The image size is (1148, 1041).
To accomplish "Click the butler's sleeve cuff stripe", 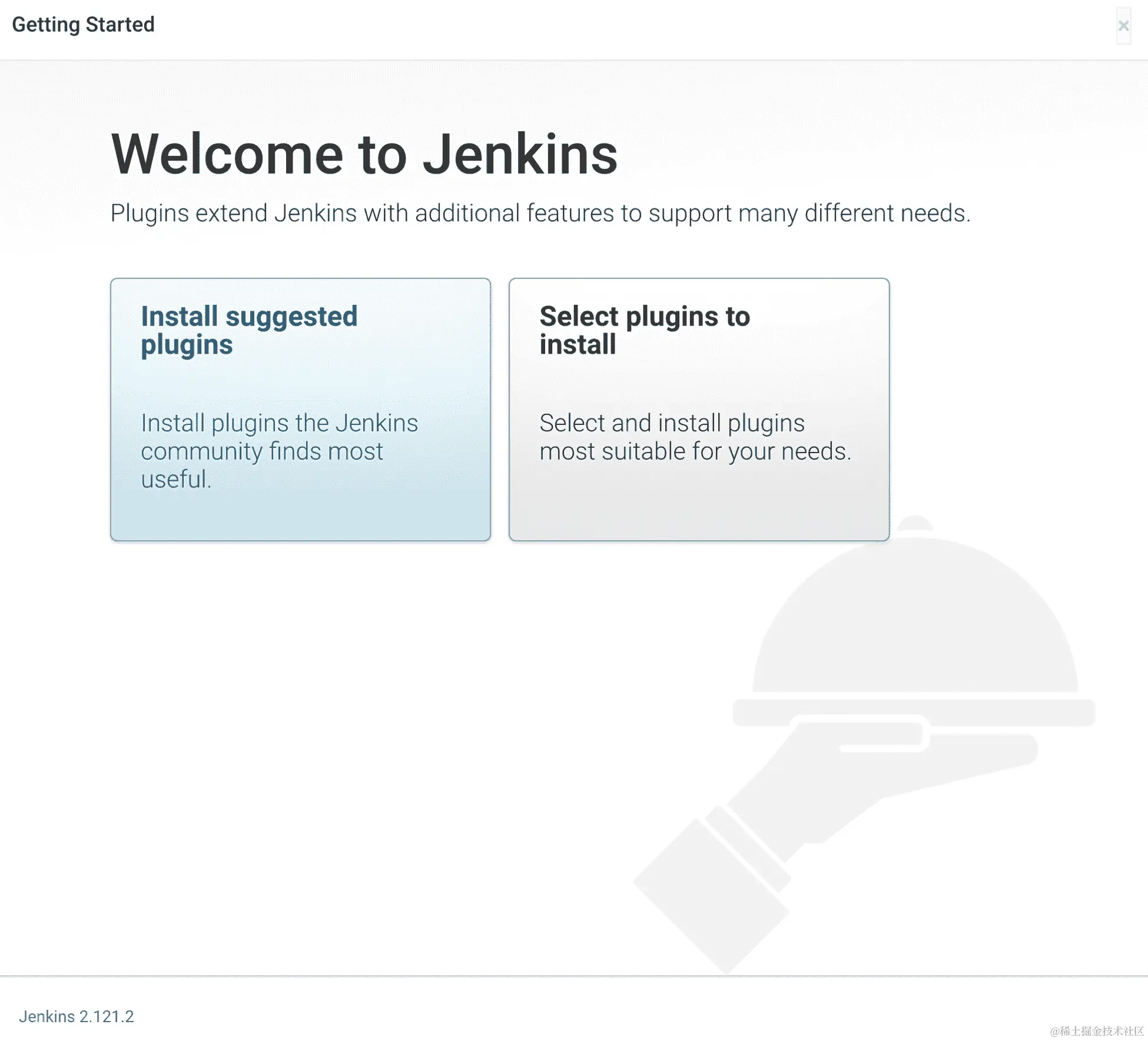I will 748,847.
